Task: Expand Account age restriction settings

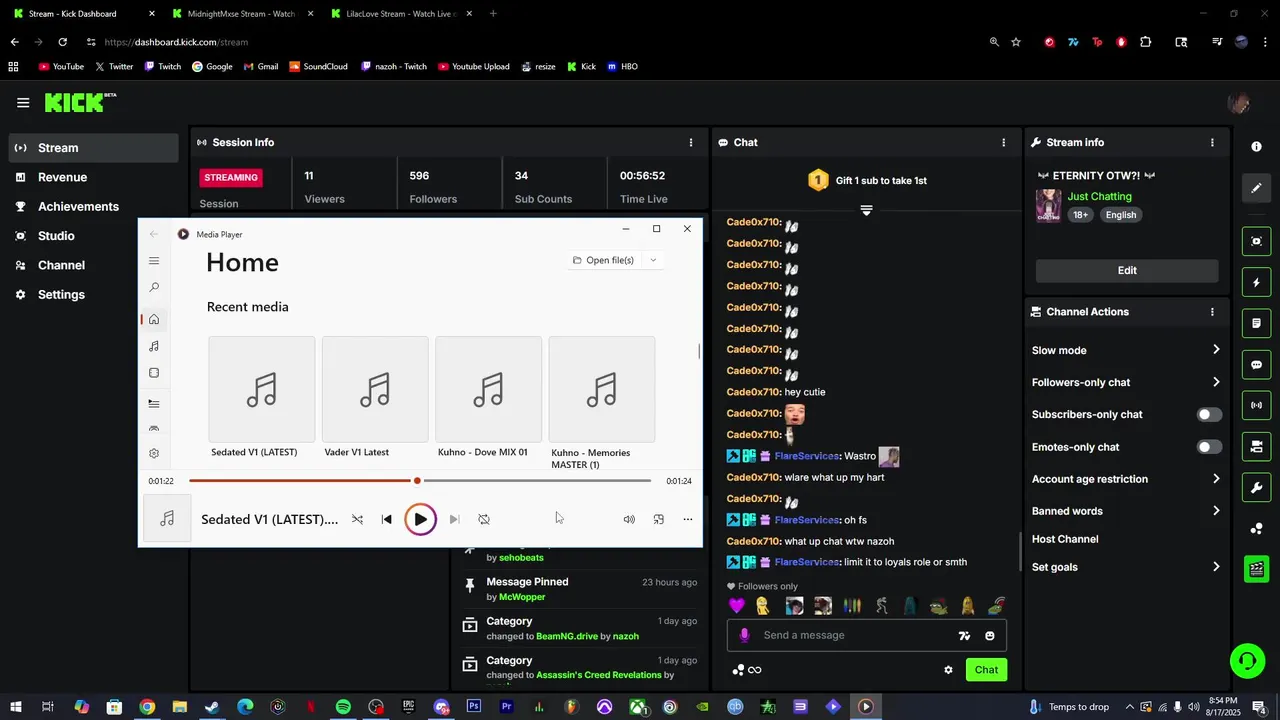Action: [1216, 479]
